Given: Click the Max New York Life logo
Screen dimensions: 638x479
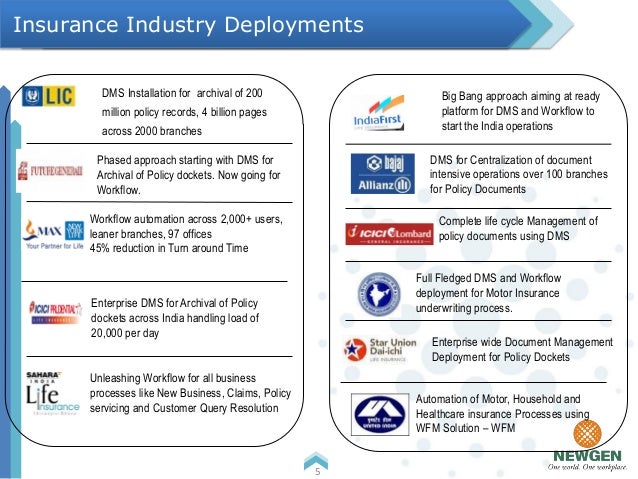Looking at the screenshot, I should 54,234.
